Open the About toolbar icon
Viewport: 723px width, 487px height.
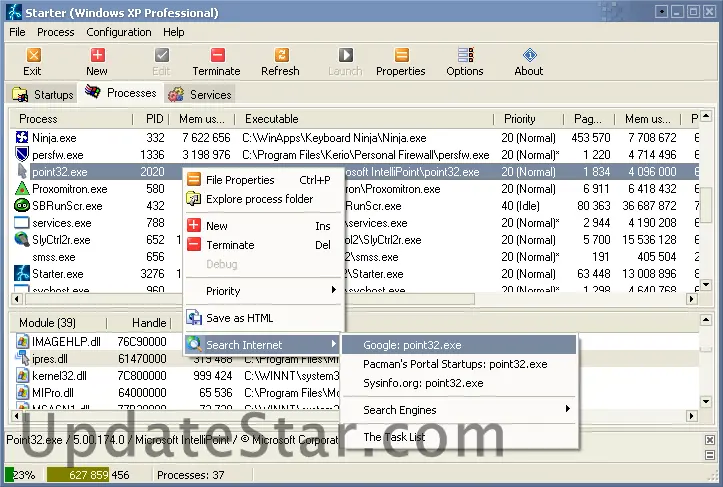coord(529,55)
